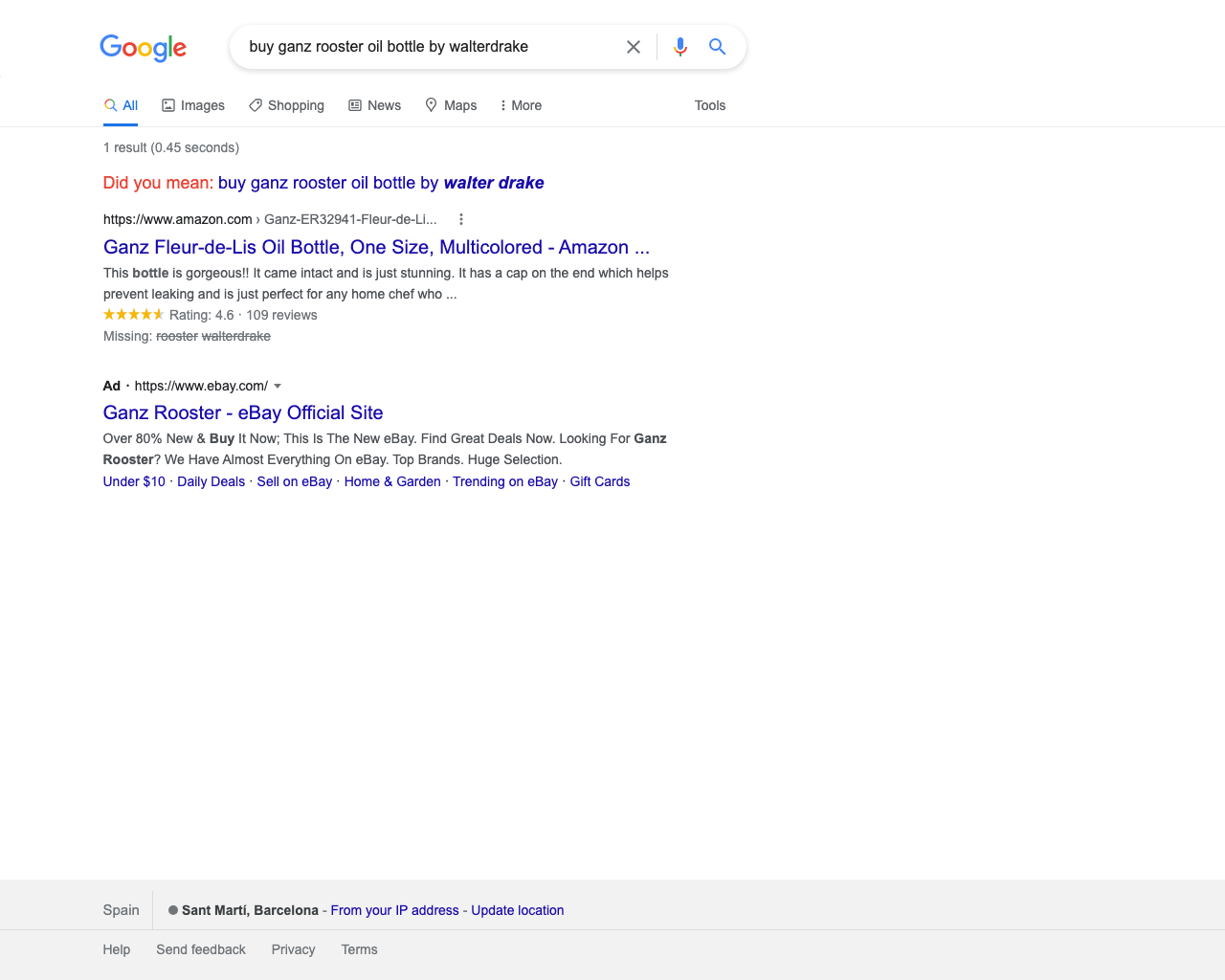The image size is (1225, 980).
Task: Open three-dot menu for Amazon result
Action: click(x=461, y=219)
